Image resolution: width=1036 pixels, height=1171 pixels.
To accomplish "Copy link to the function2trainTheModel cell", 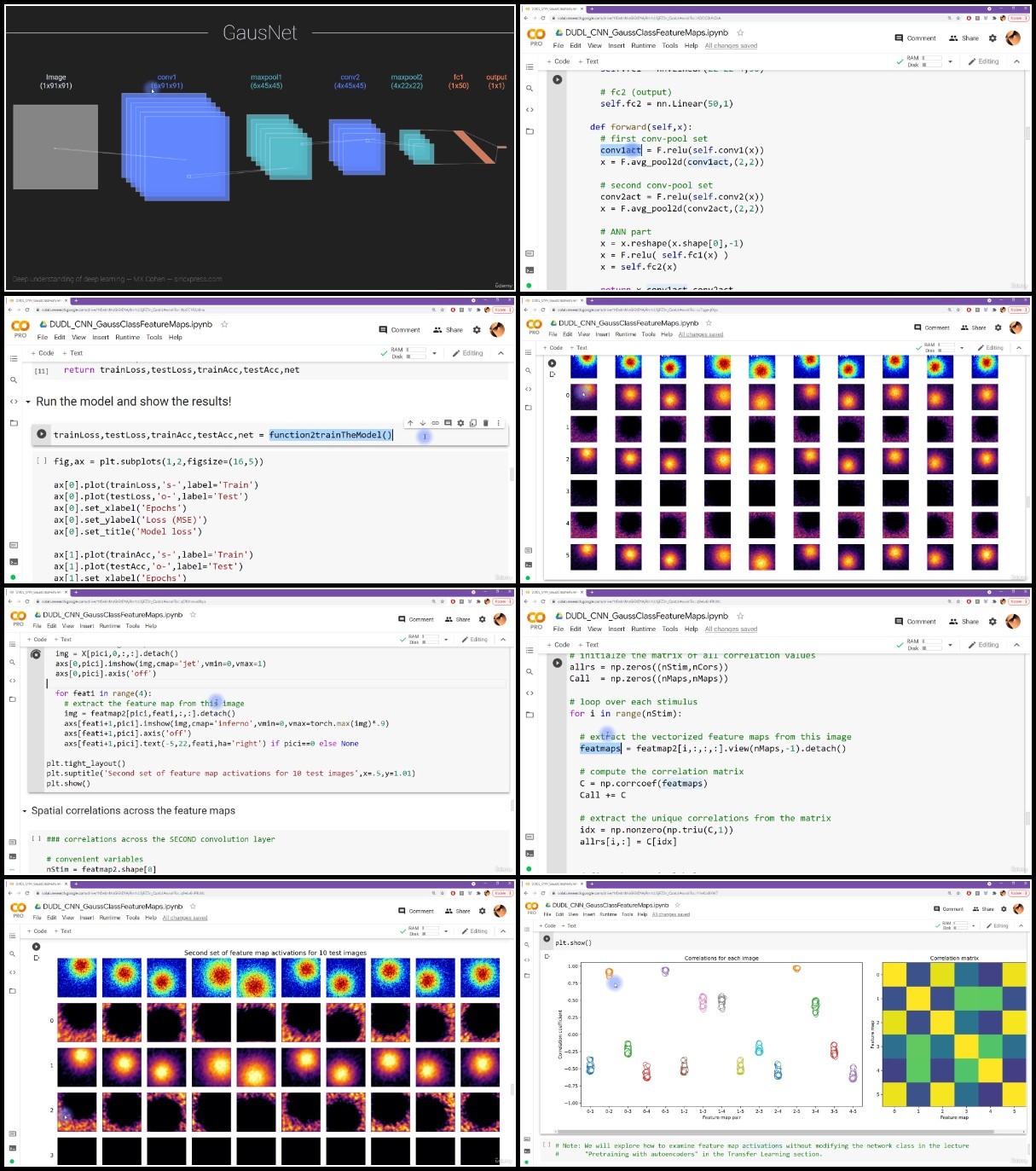I will [x=435, y=423].
